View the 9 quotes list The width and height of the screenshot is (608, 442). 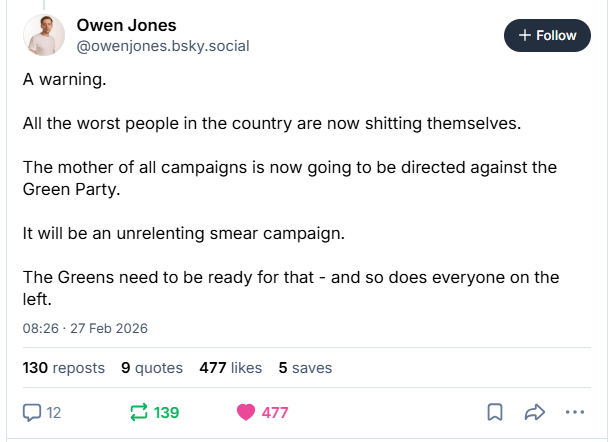click(x=152, y=368)
